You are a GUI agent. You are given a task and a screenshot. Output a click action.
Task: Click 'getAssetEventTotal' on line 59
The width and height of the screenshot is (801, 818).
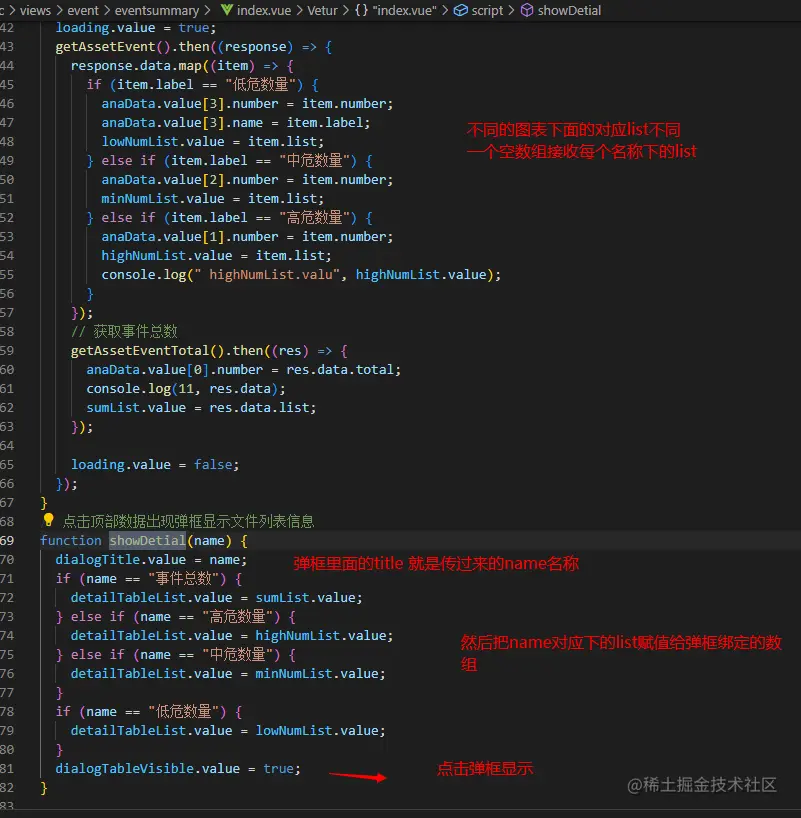(x=140, y=351)
